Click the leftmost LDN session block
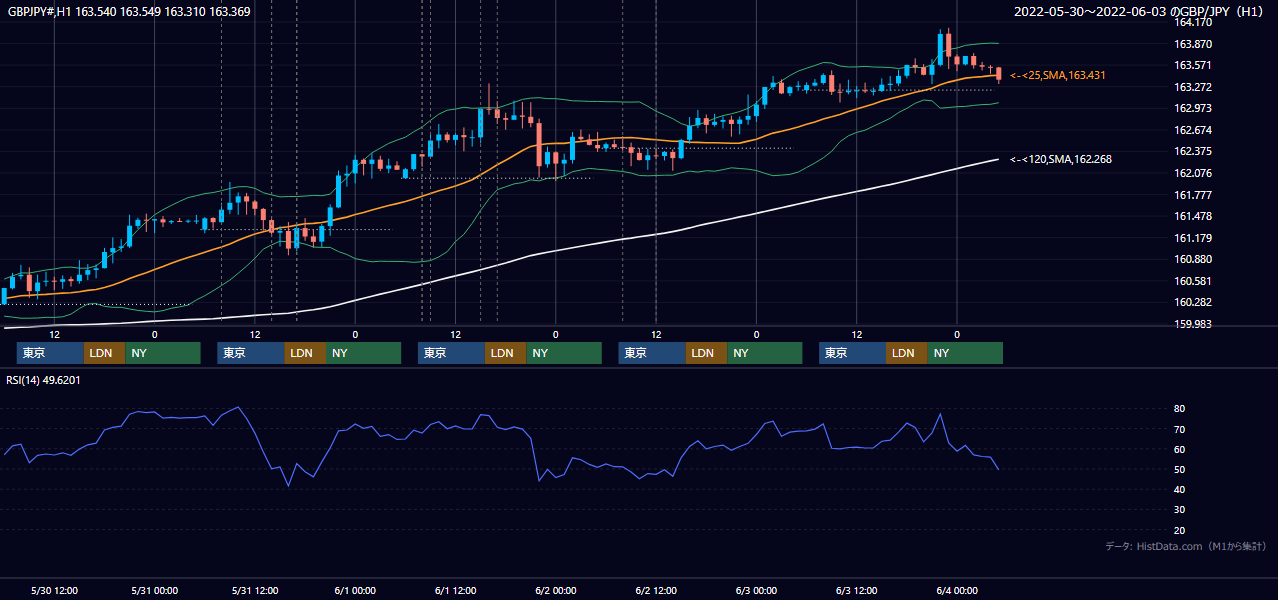The image size is (1278, 600). click(104, 353)
